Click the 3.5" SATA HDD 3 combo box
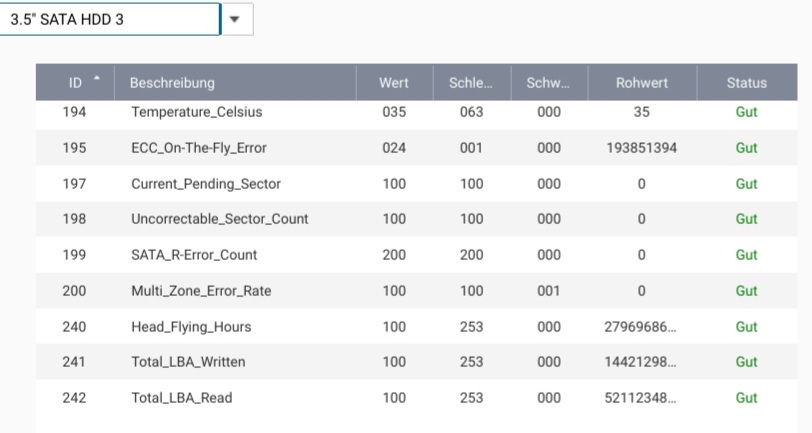812x433 pixels. click(x=108, y=19)
